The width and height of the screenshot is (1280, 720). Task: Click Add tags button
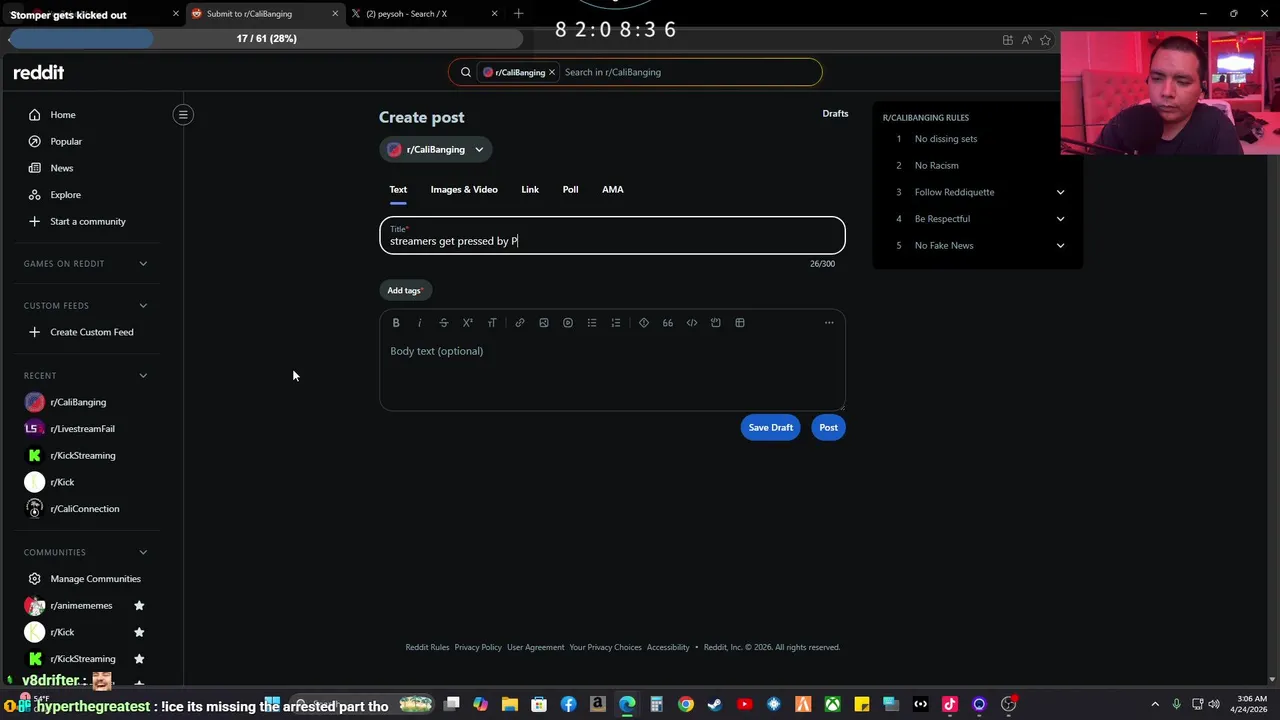[x=405, y=291]
